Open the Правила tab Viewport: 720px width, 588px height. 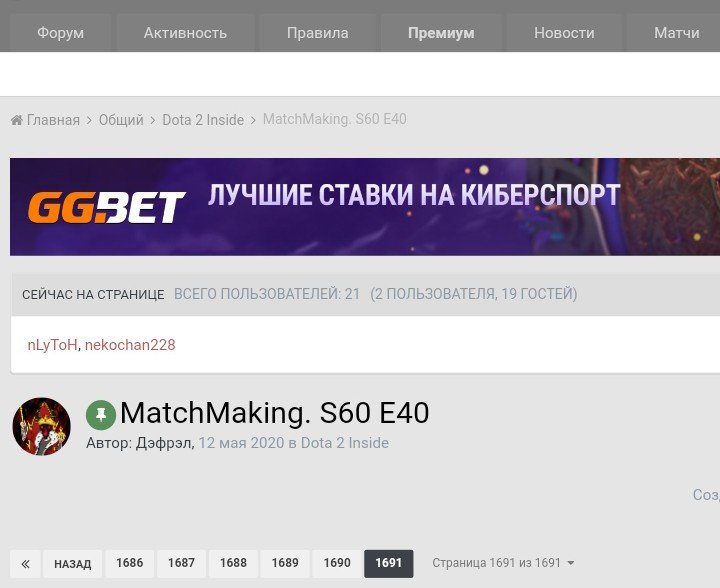coord(317,33)
